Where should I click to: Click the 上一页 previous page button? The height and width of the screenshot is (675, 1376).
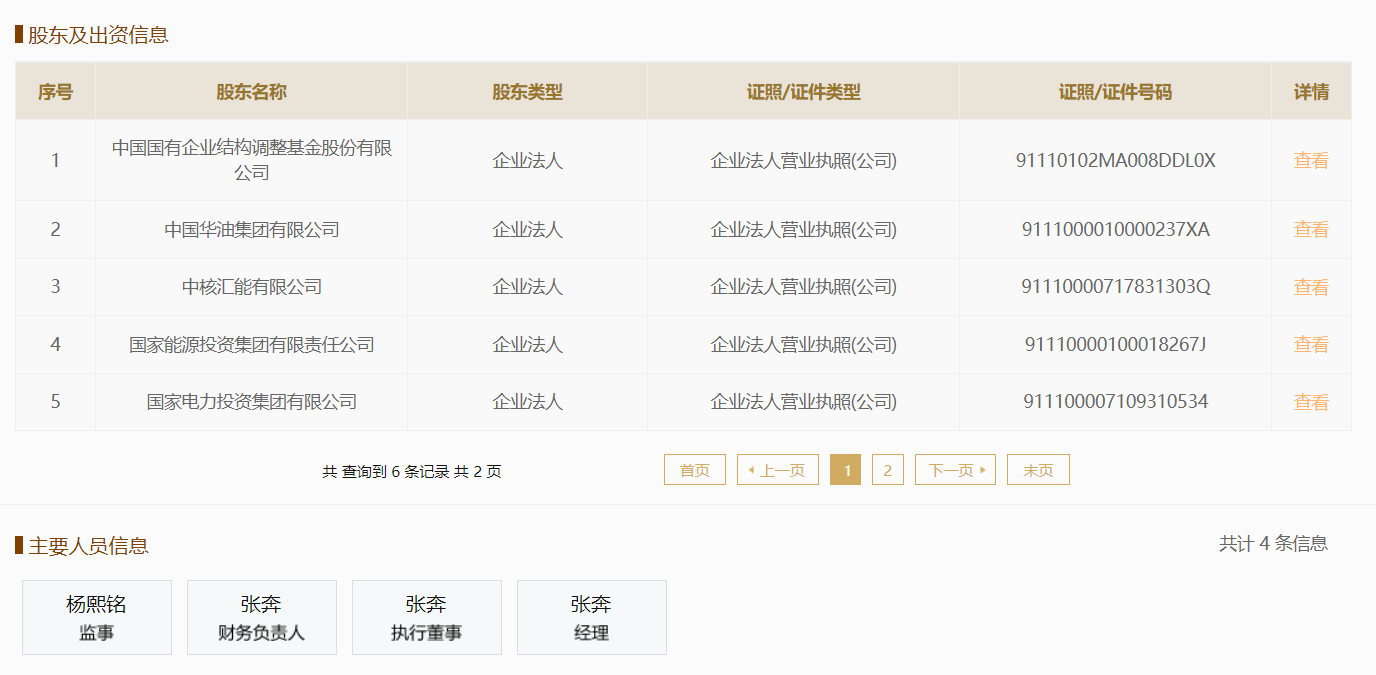point(778,470)
